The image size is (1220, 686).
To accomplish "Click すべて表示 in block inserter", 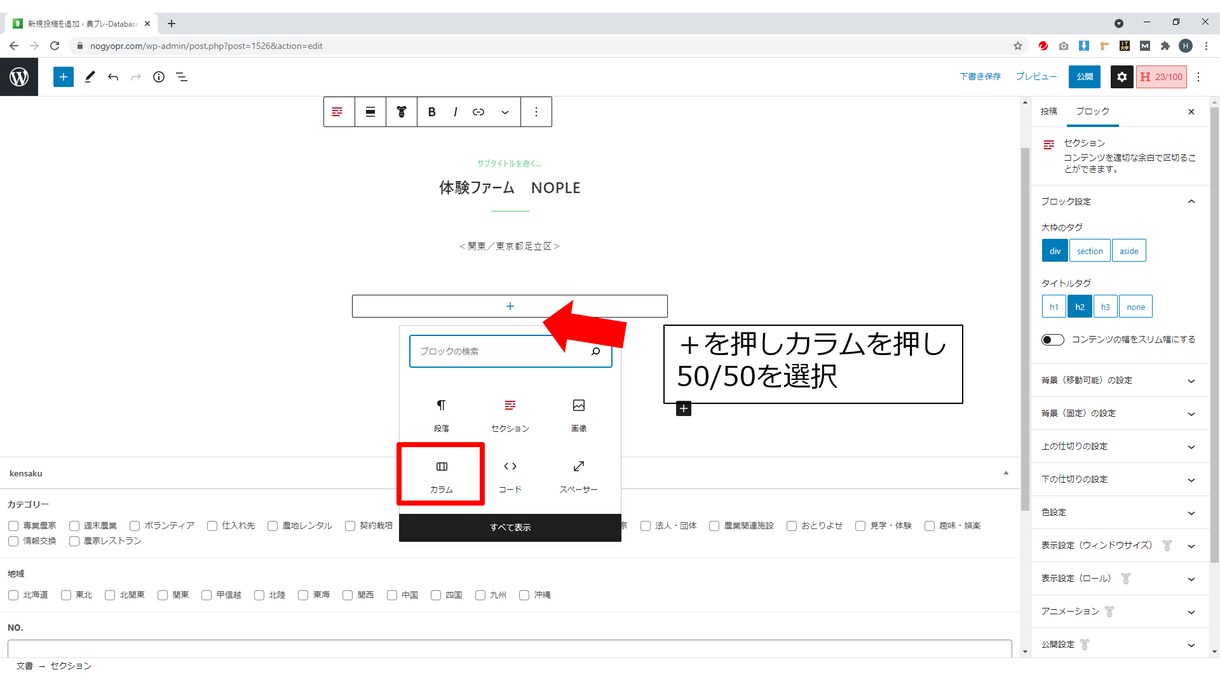I will (510, 527).
